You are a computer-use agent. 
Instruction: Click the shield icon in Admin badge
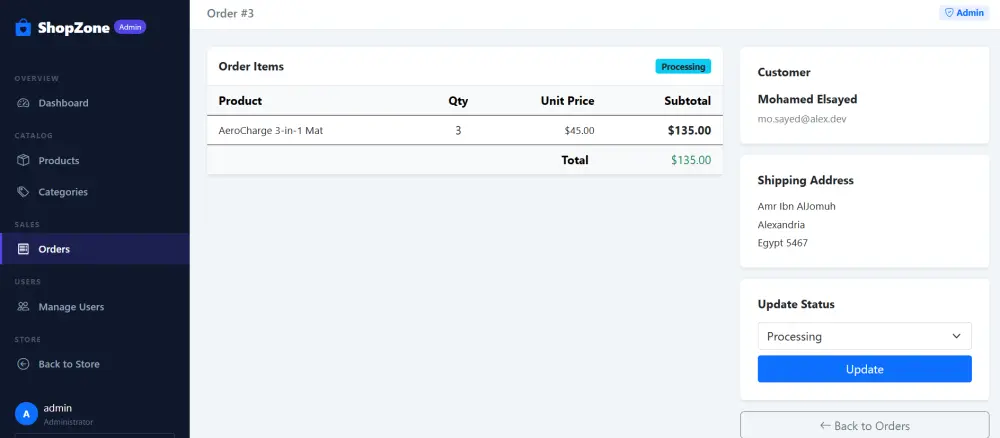click(x=949, y=13)
